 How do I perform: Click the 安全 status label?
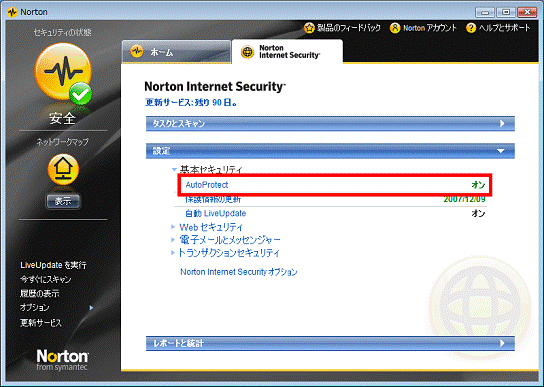(62, 118)
